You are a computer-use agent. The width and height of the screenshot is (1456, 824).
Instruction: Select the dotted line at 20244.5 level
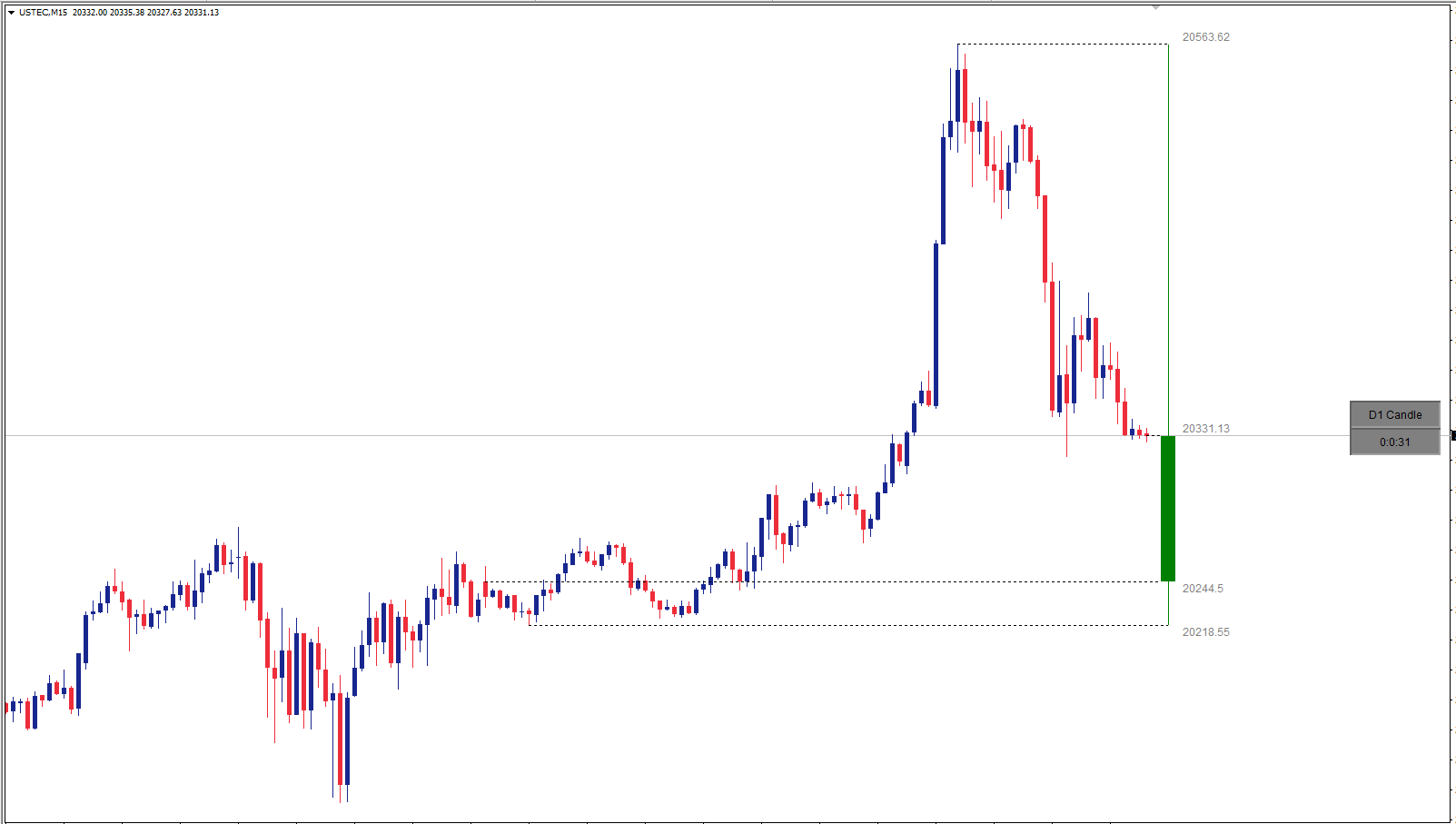click(908, 581)
